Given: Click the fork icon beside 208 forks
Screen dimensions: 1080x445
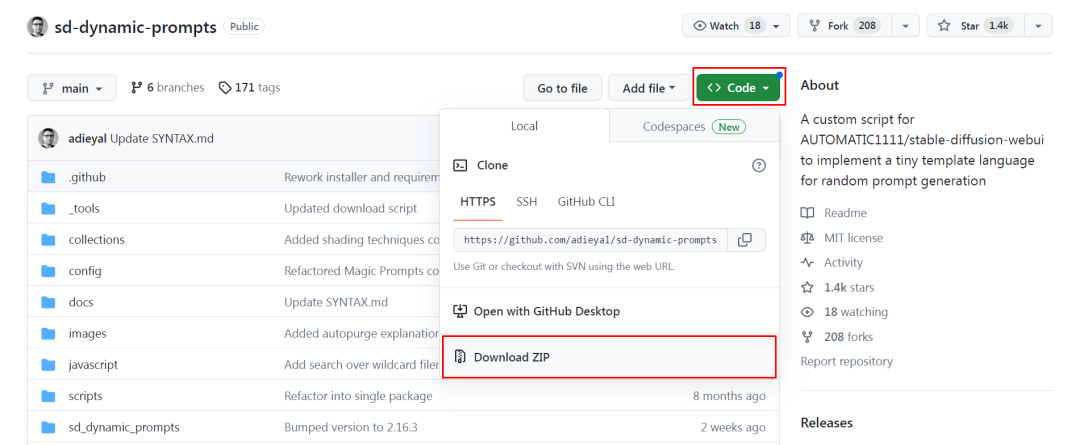Looking at the screenshot, I should (807, 337).
